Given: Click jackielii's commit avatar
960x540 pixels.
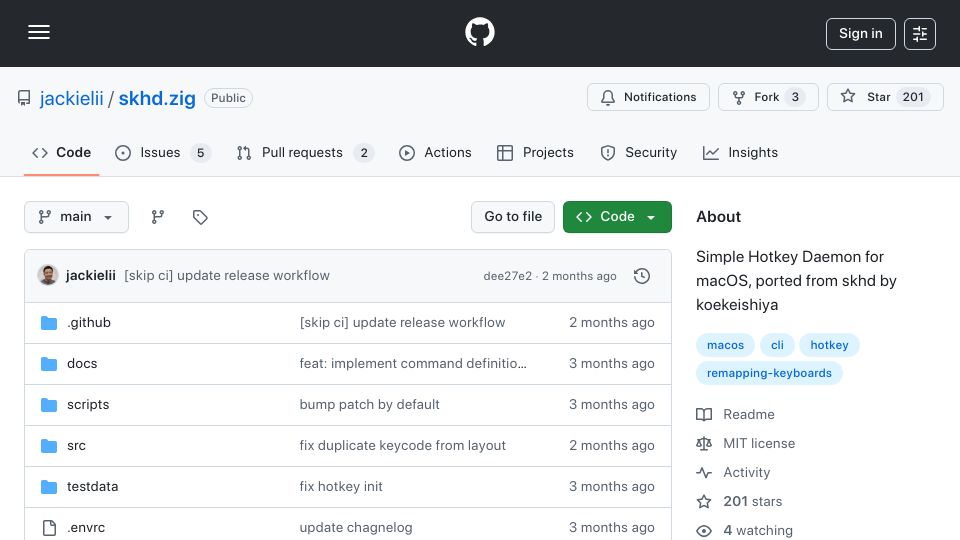Looking at the screenshot, I should (x=48, y=276).
